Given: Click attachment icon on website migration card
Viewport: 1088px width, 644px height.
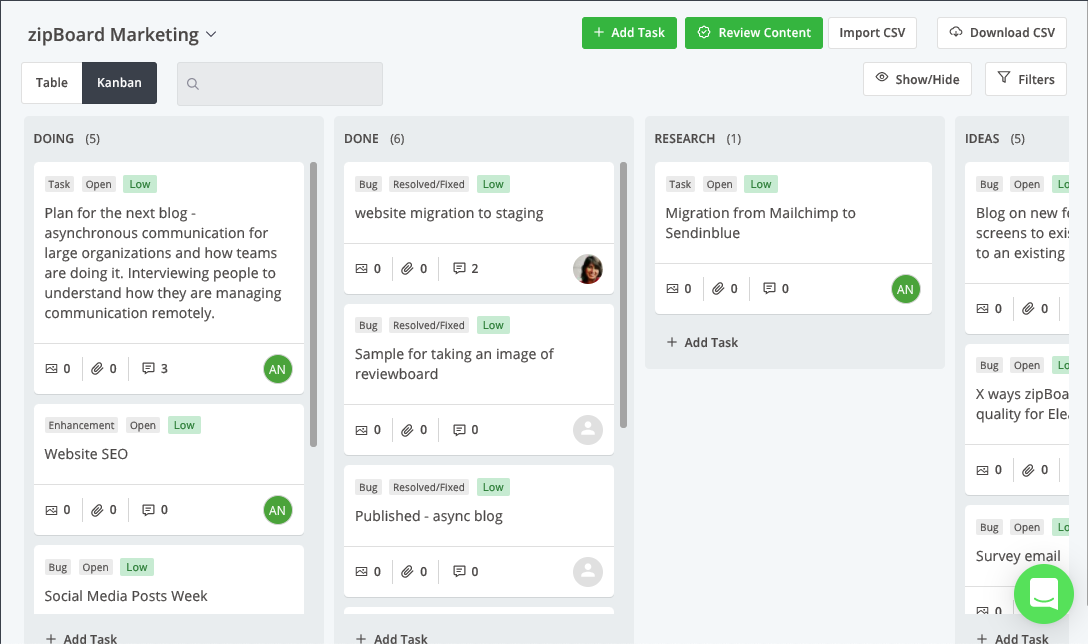Looking at the screenshot, I should [x=407, y=269].
